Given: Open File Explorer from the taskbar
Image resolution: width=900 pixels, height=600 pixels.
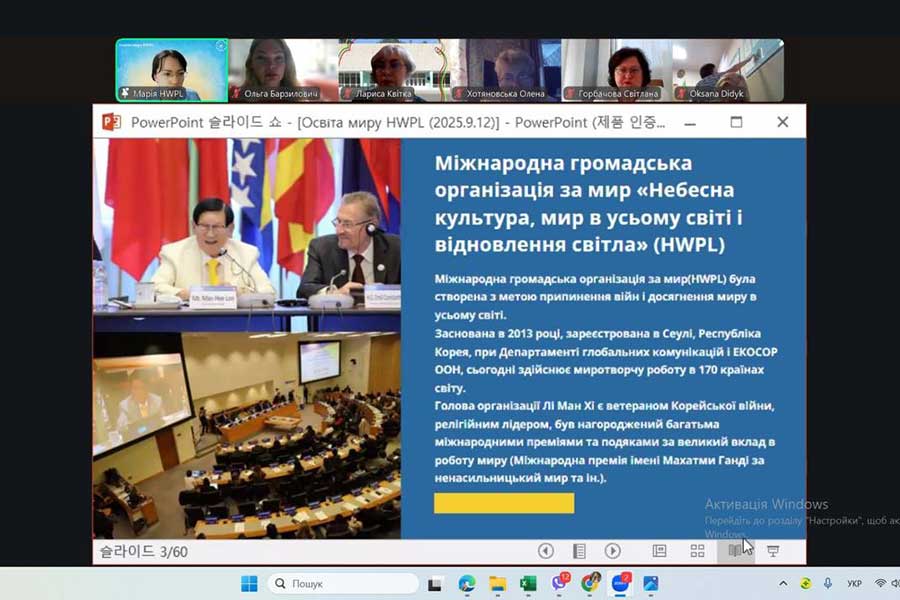Looking at the screenshot, I should [498, 584].
